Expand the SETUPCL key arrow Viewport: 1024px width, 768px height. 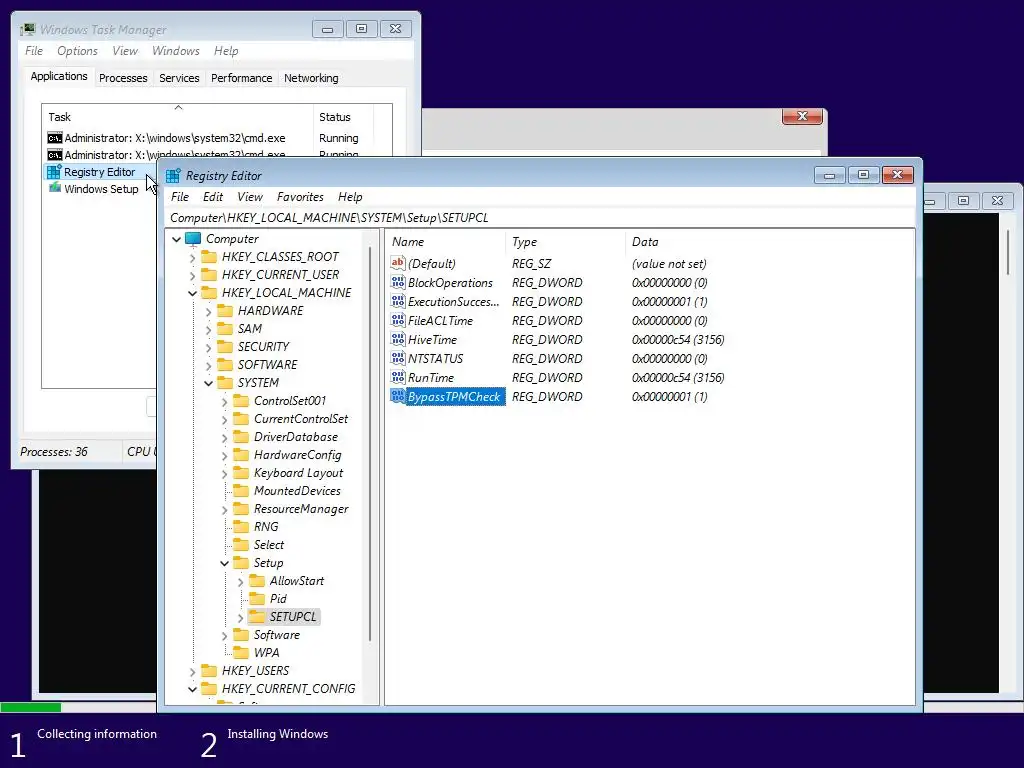(x=240, y=617)
